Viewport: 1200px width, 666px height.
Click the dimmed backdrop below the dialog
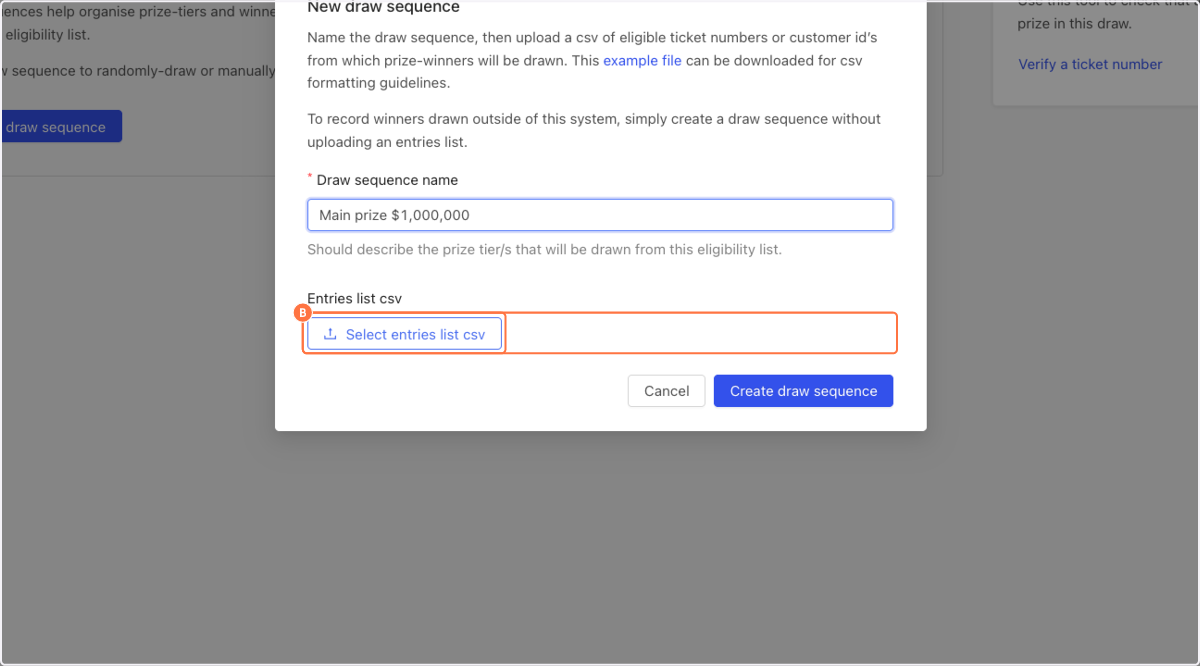[x=600, y=550]
